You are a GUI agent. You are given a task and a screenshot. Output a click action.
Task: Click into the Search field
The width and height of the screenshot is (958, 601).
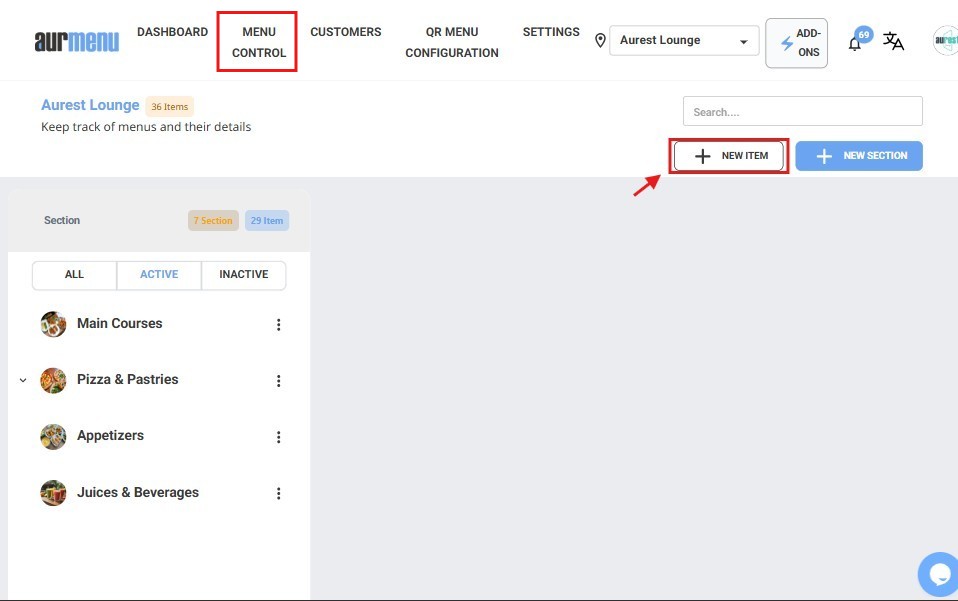pyautogui.click(x=802, y=112)
